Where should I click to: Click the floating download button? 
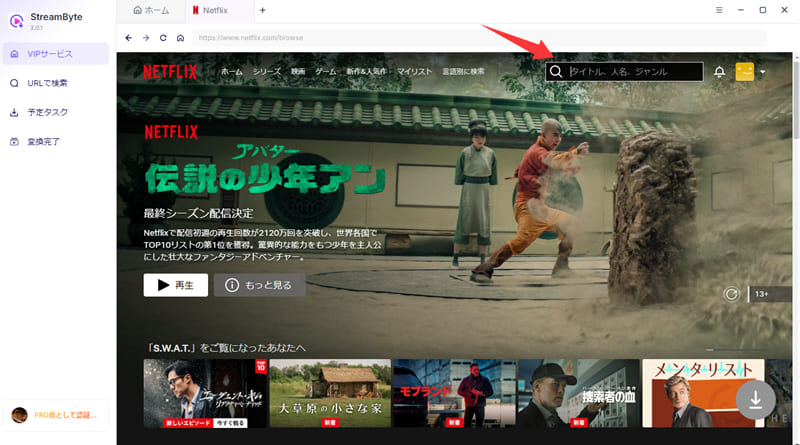[x=756, y=400]
